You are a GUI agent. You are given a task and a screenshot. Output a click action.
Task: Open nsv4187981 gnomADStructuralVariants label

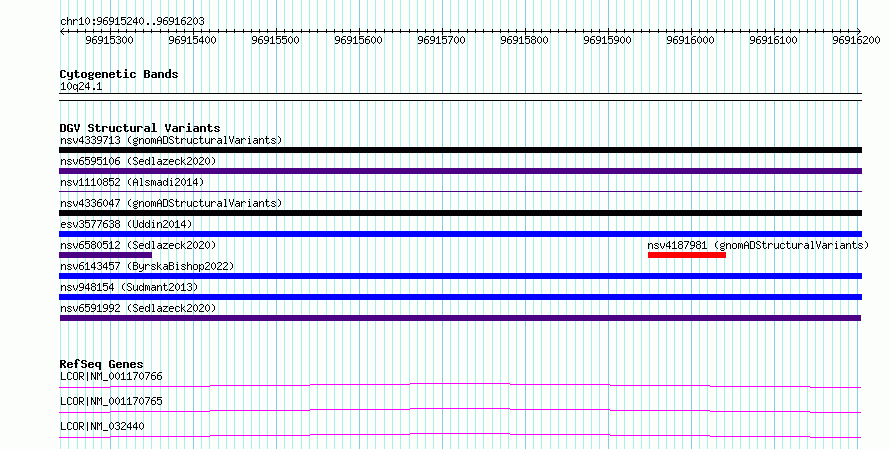click(x=758, y=245)
